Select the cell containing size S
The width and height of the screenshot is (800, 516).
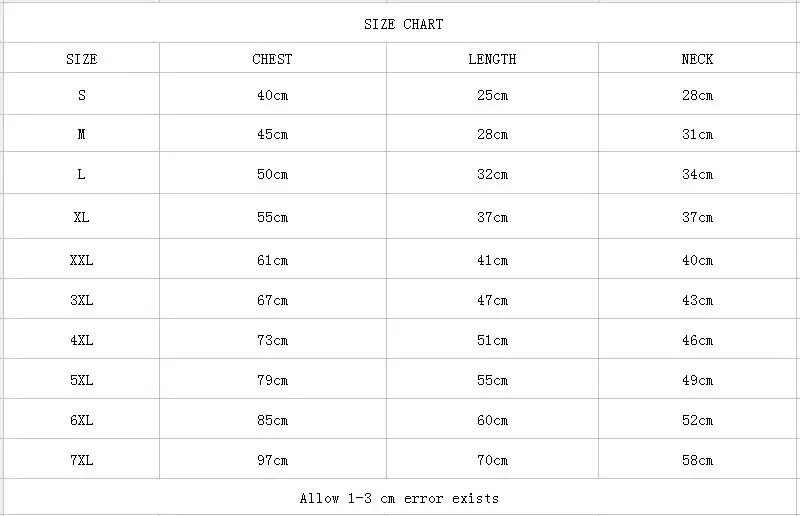point(82,94)
